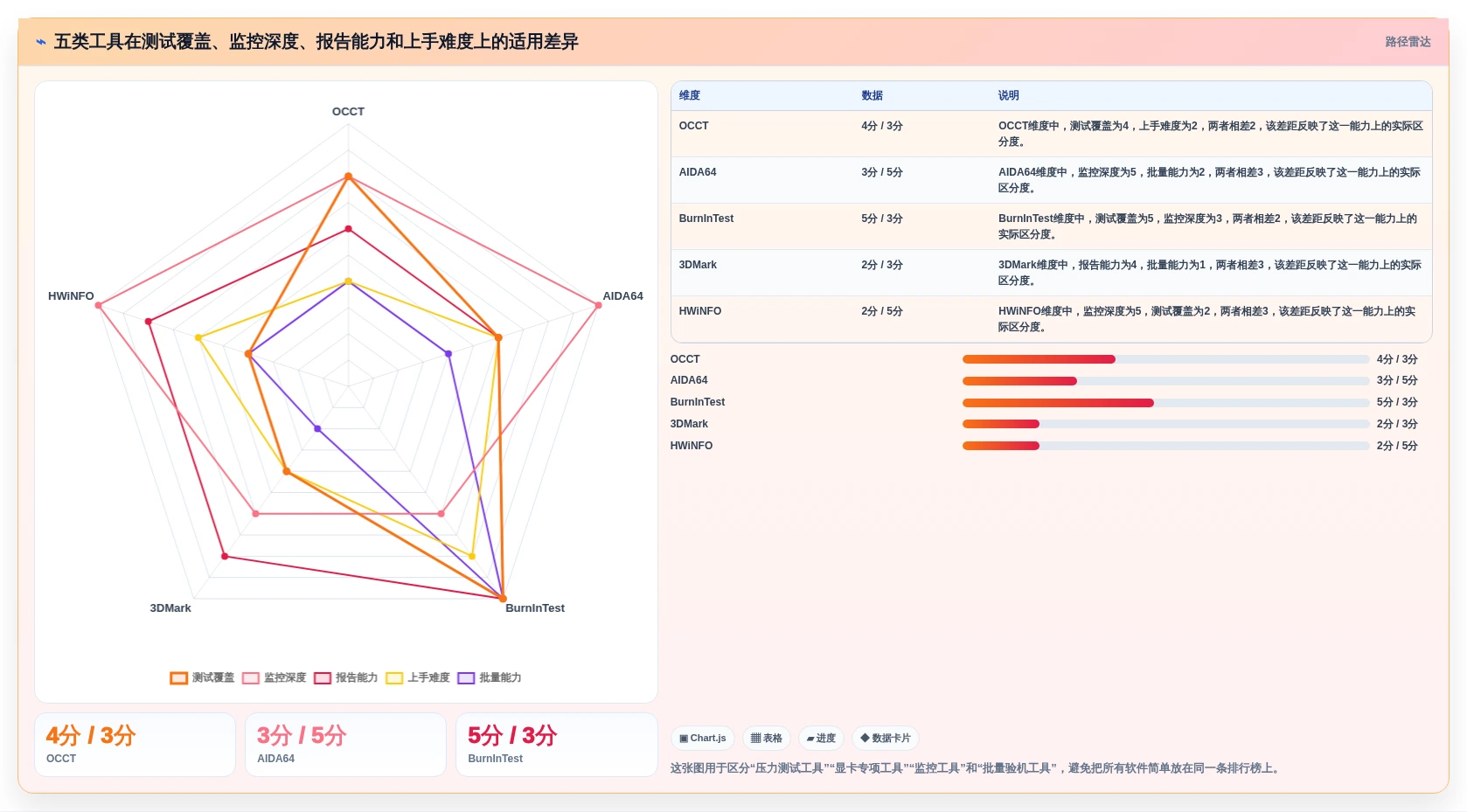Click the 2分 / 5分 value in HWiNFO table row
Screen dimensions: 1467x812
point(882,311)
